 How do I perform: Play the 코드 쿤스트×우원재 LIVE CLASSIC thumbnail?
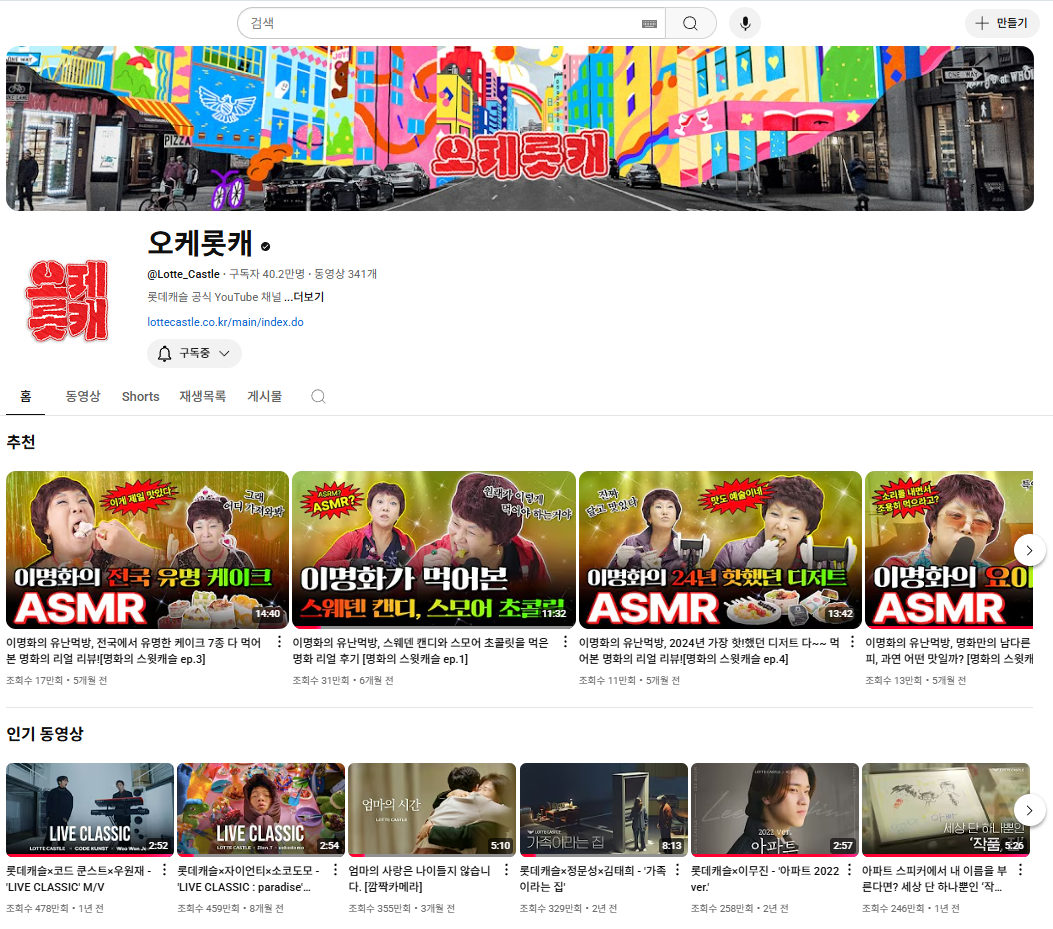tap(90, 809)
